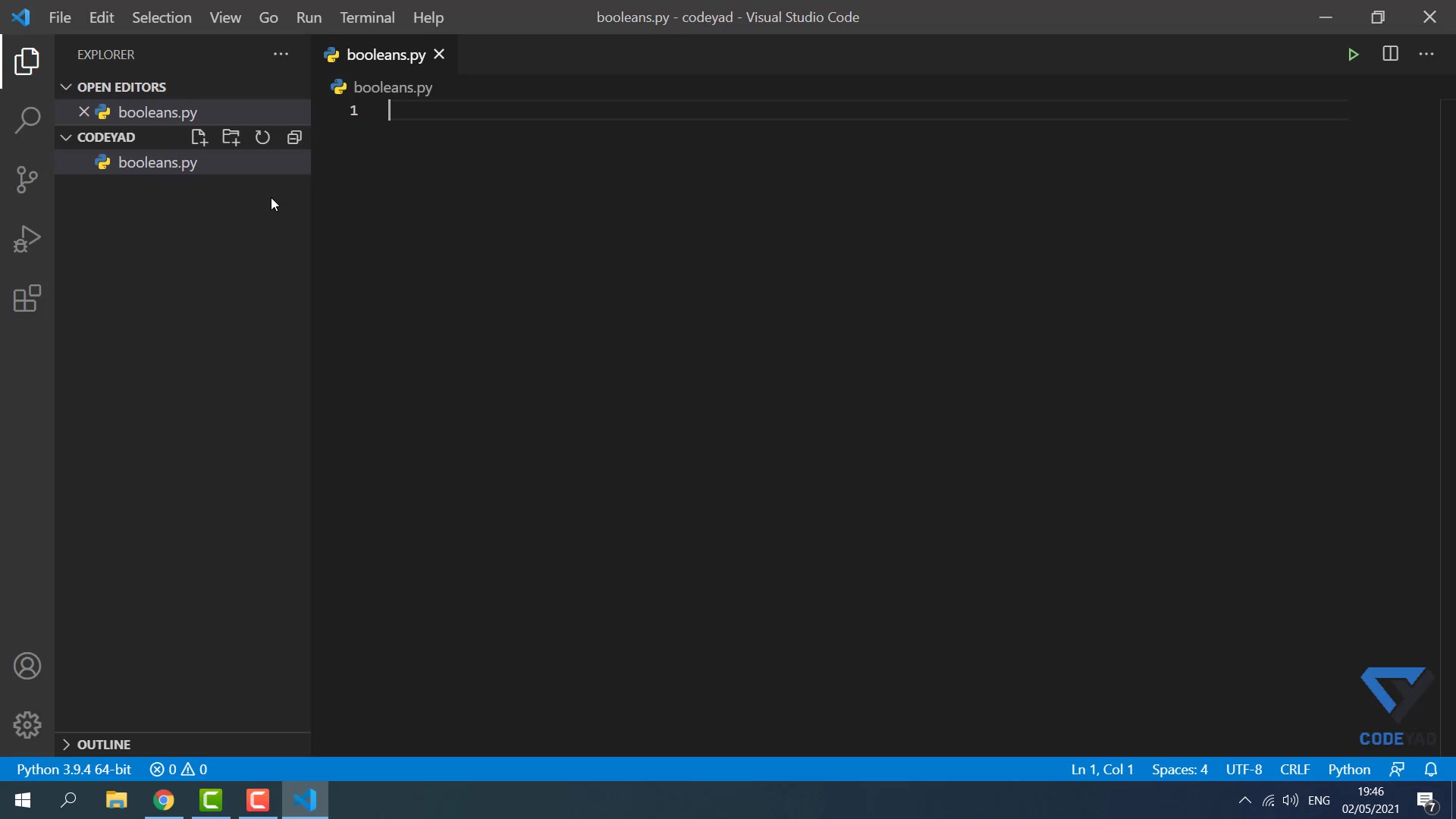Open the Search view in activity bar
Screen dimensions: 1456x819
[27, 120]
